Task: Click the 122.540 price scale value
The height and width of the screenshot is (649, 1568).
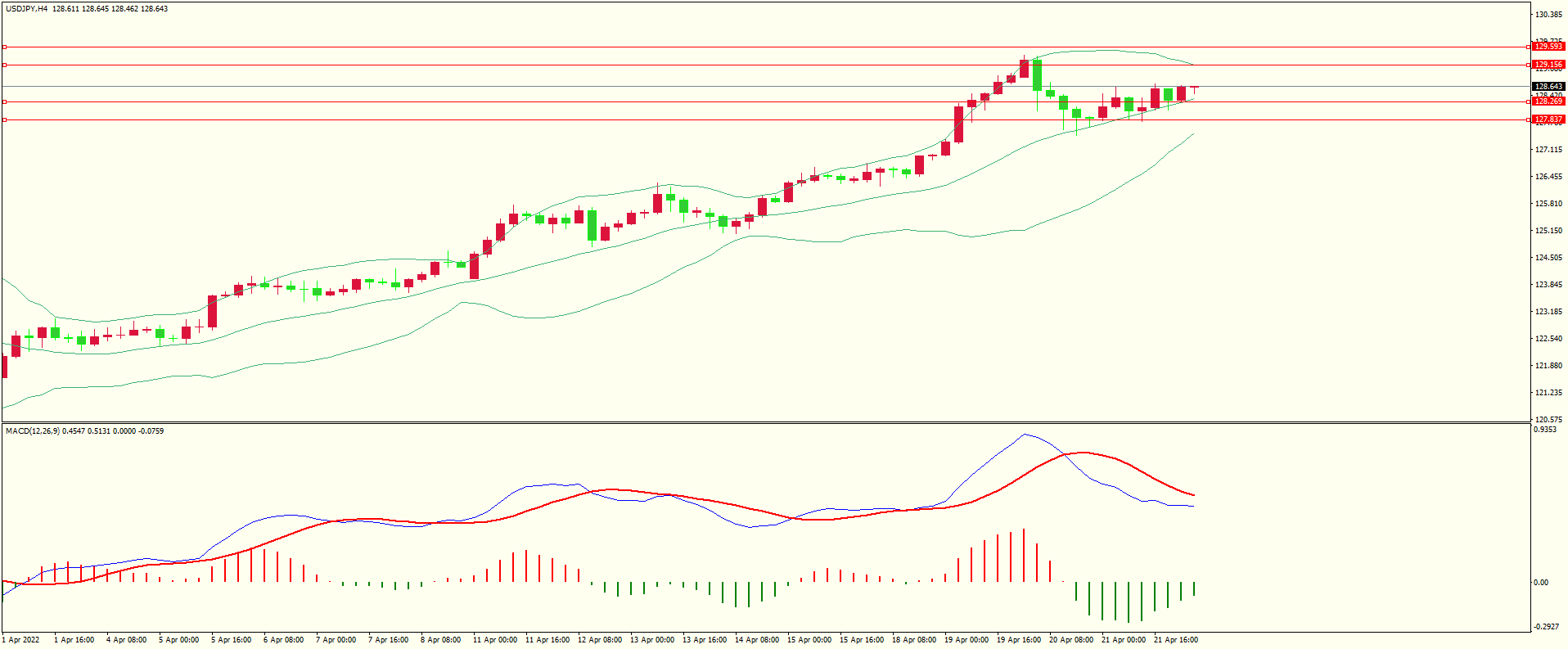Action: (1549, 339)
